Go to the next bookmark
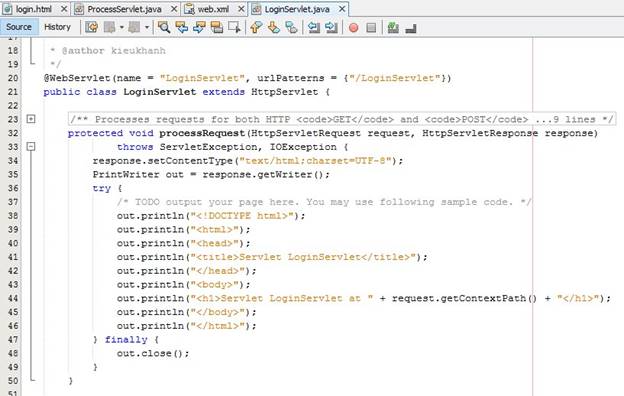 pyautogui.click(x=273, y=27)
